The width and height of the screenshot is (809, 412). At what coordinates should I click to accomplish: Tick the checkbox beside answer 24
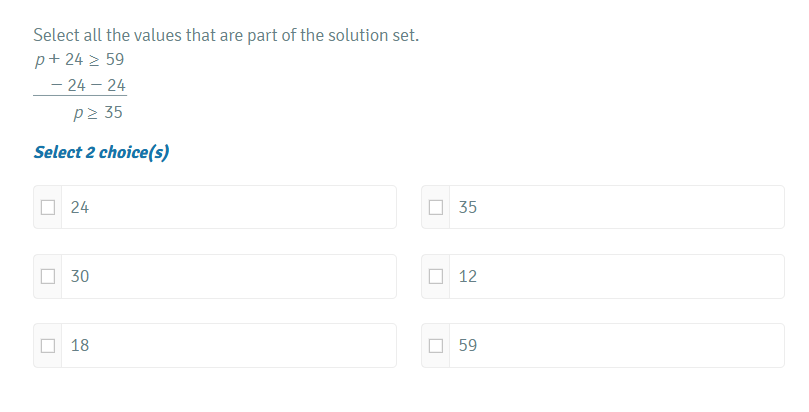(x=47, y=208)
